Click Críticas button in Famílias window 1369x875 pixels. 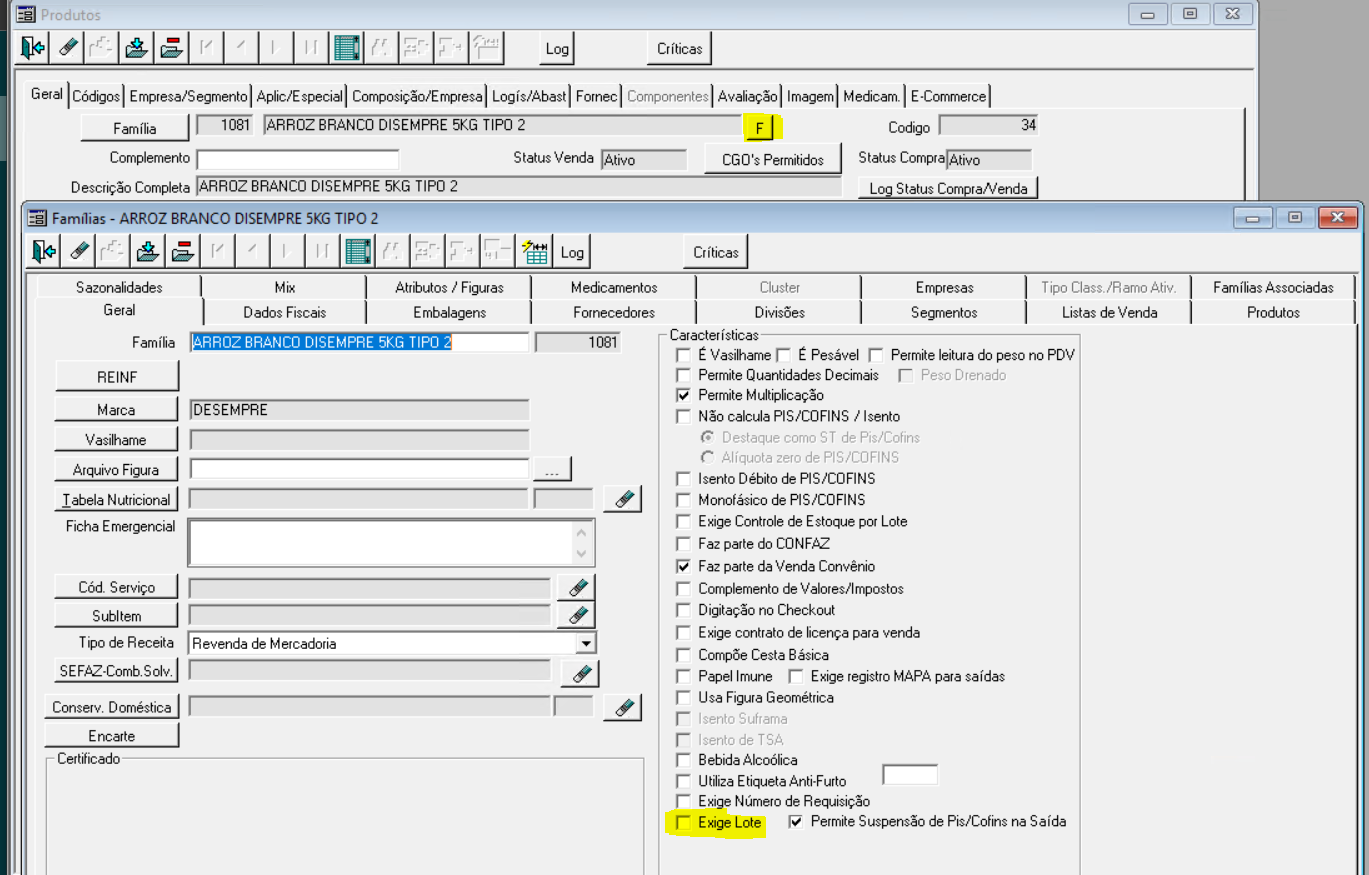pyautogui.click(x=716, y=252)
